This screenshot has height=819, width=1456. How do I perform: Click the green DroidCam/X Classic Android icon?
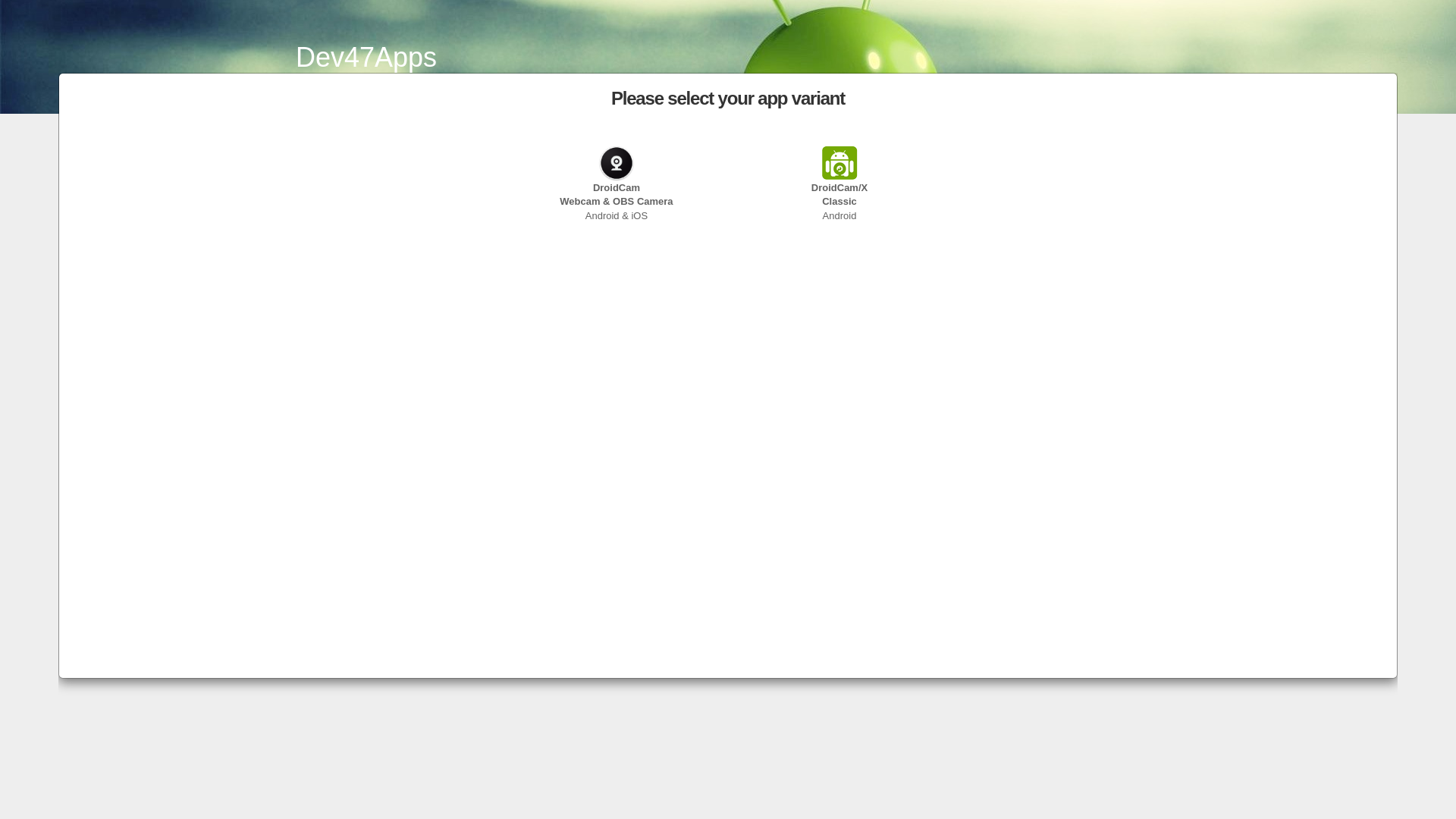click(x=839, y=163)
